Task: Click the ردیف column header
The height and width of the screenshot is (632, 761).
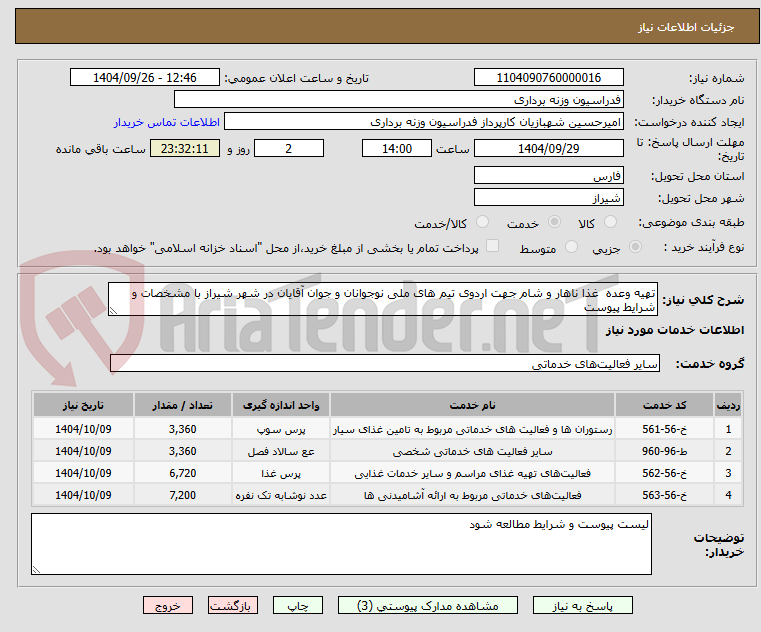Action: coord(728,405)
